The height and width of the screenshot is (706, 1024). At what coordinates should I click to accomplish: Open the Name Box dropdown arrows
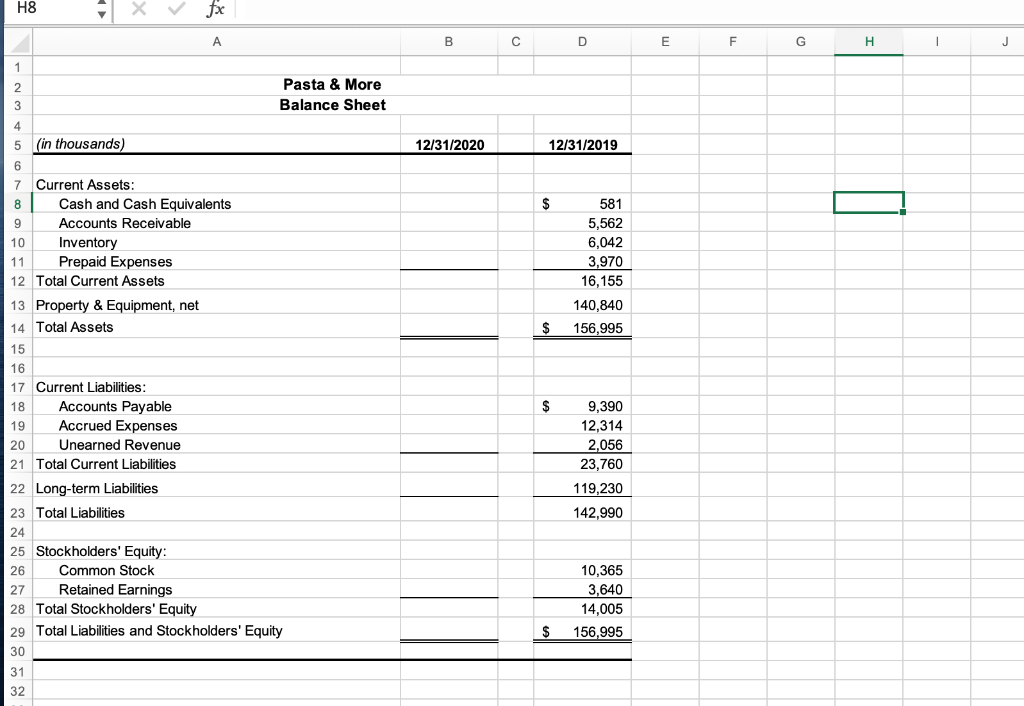tap(101, 9)
